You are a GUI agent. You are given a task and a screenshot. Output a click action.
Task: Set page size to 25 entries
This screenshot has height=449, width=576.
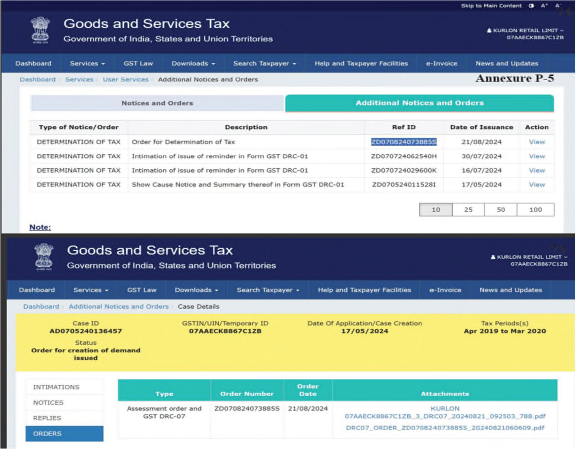click(468, 209)
